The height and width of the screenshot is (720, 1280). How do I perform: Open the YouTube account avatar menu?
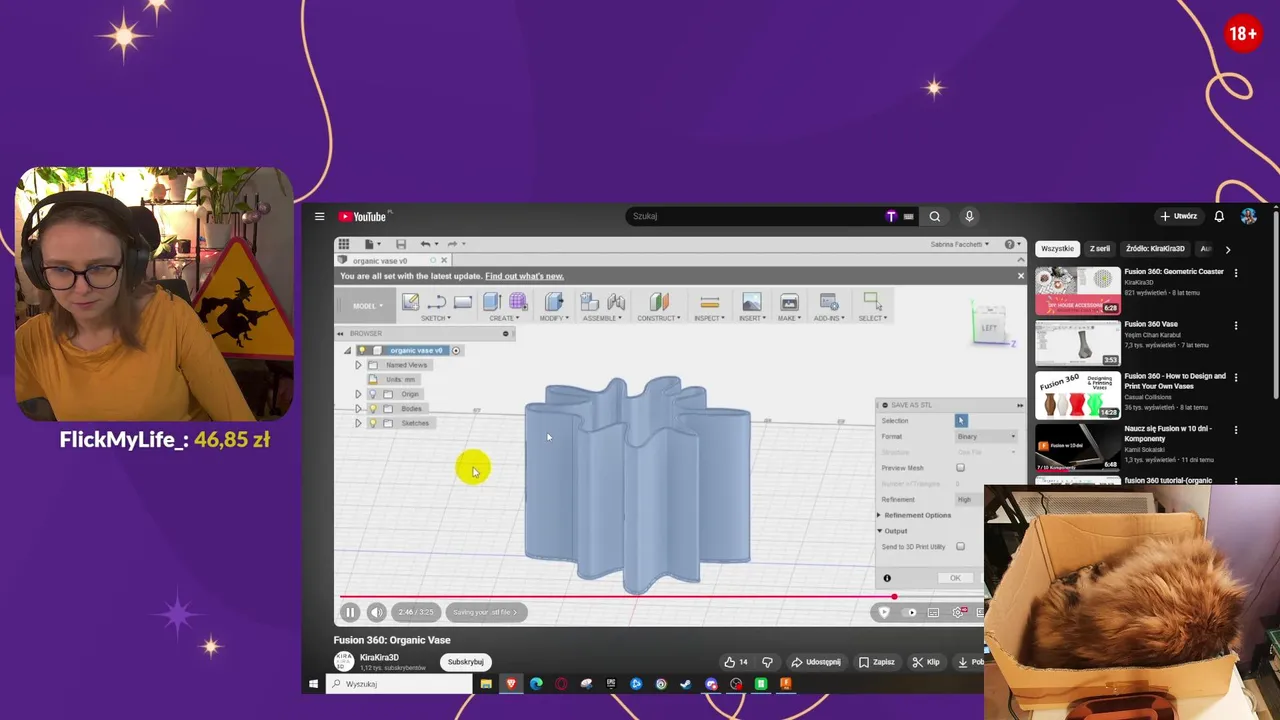tap(1248, 216)
